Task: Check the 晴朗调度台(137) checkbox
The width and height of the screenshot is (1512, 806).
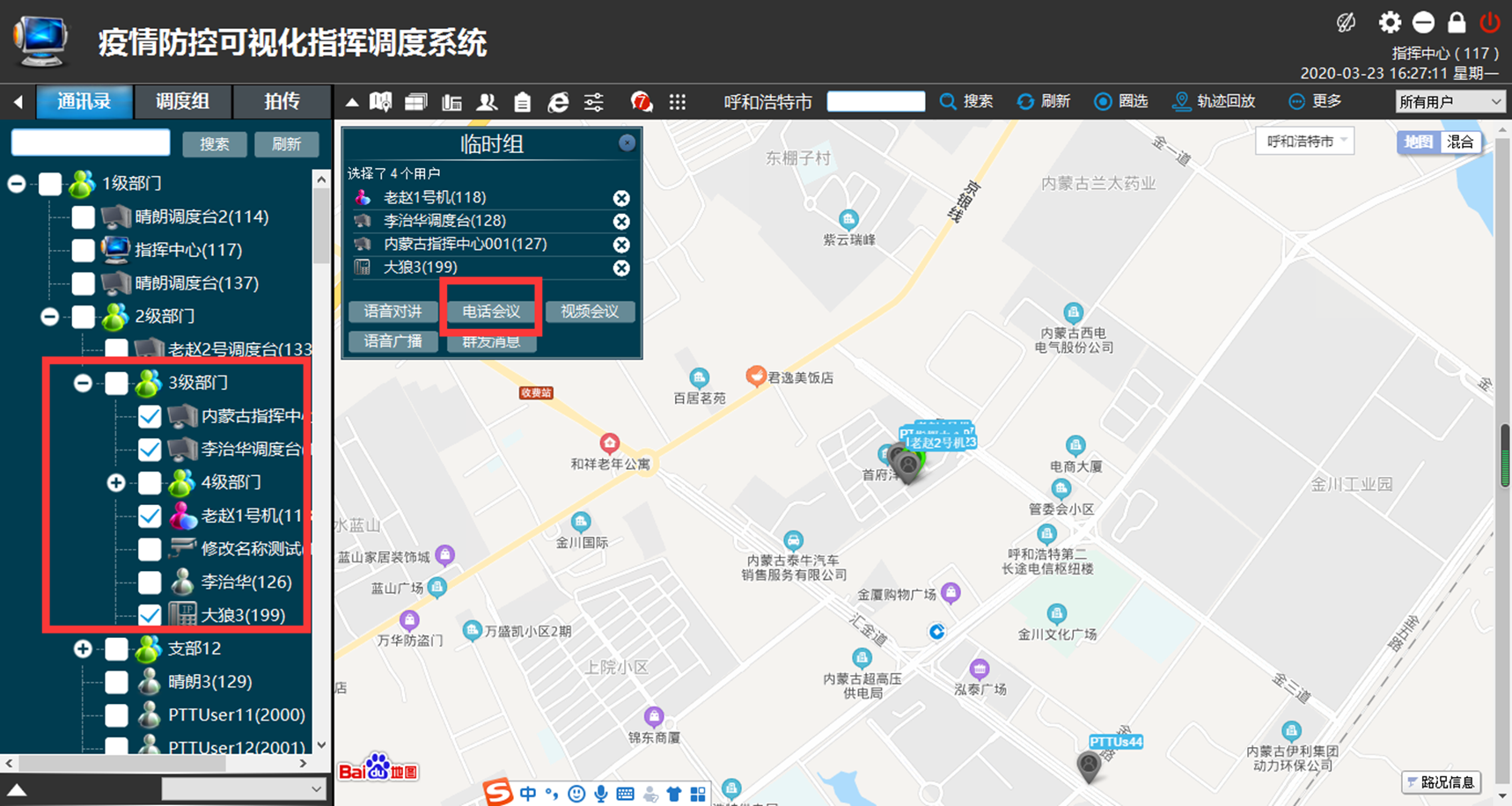Action: pos(83,283)
